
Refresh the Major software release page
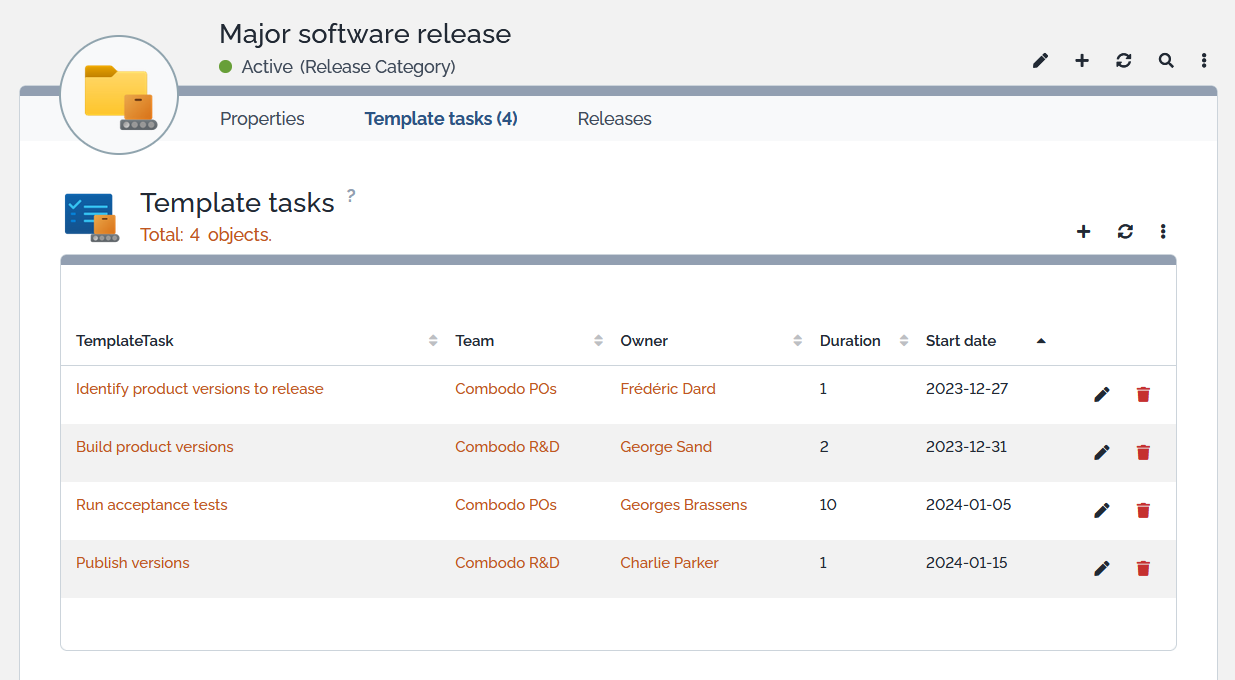click(1124, 61)
